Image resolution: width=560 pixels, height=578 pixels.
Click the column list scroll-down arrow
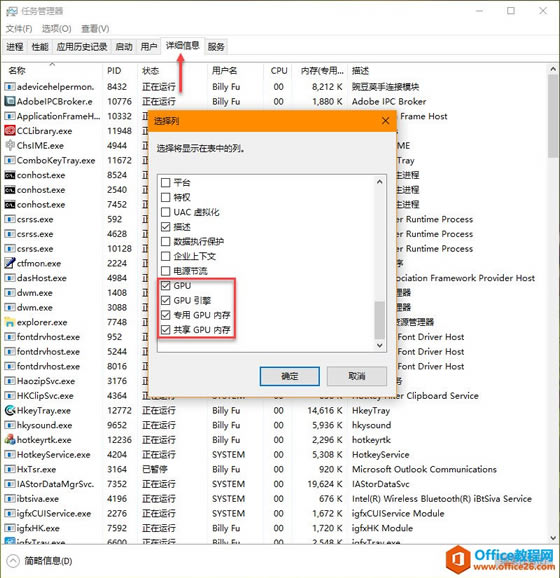380,345
